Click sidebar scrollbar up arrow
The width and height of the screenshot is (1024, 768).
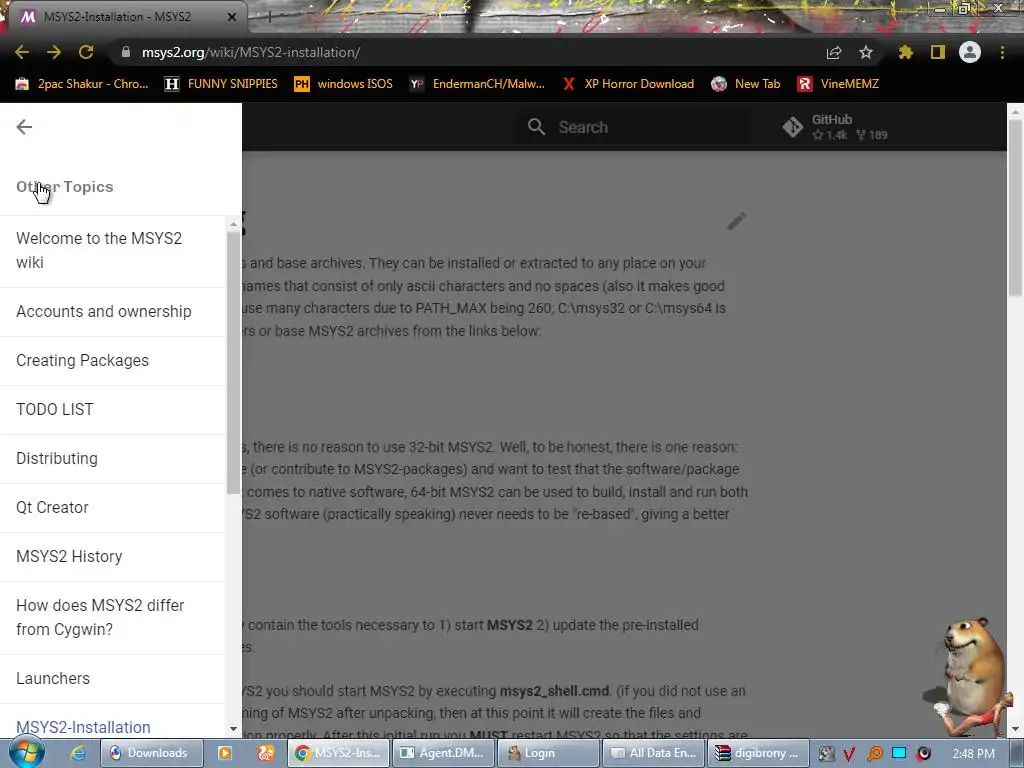[234, 224]
